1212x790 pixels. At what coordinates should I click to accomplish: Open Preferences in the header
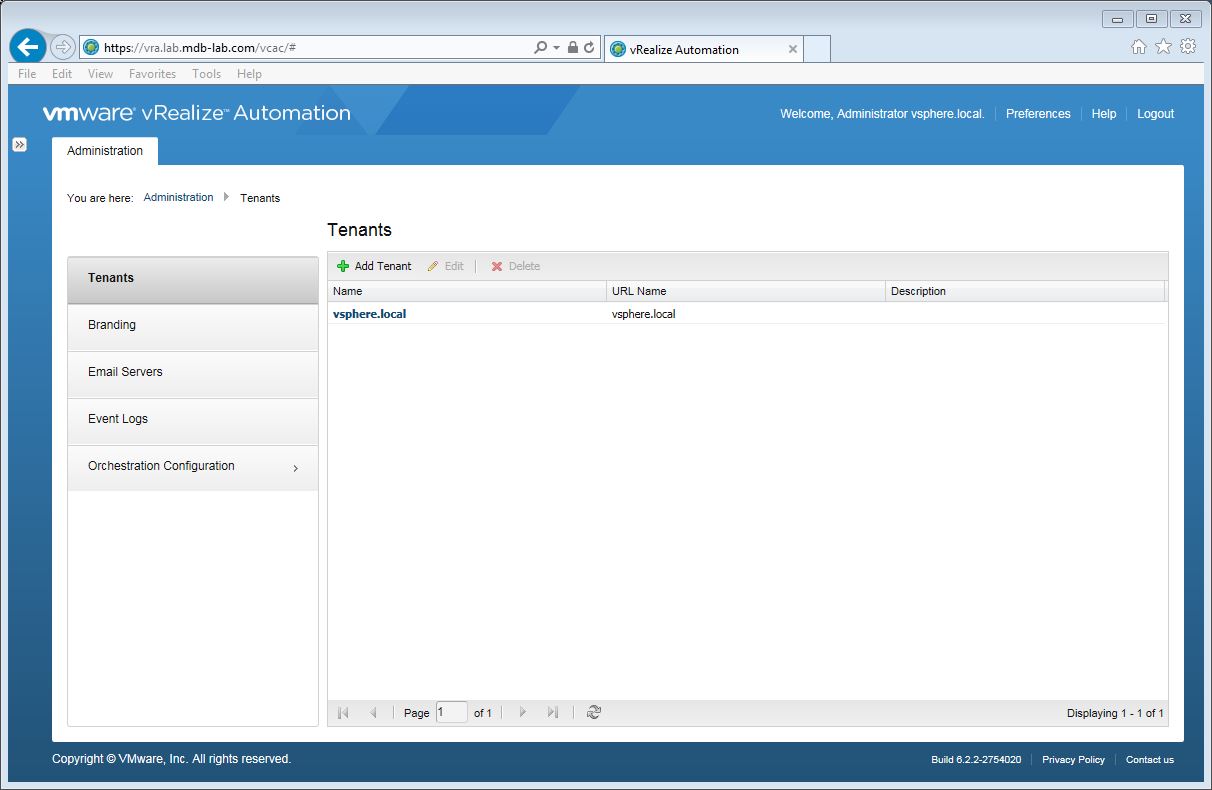(1038, 114)
